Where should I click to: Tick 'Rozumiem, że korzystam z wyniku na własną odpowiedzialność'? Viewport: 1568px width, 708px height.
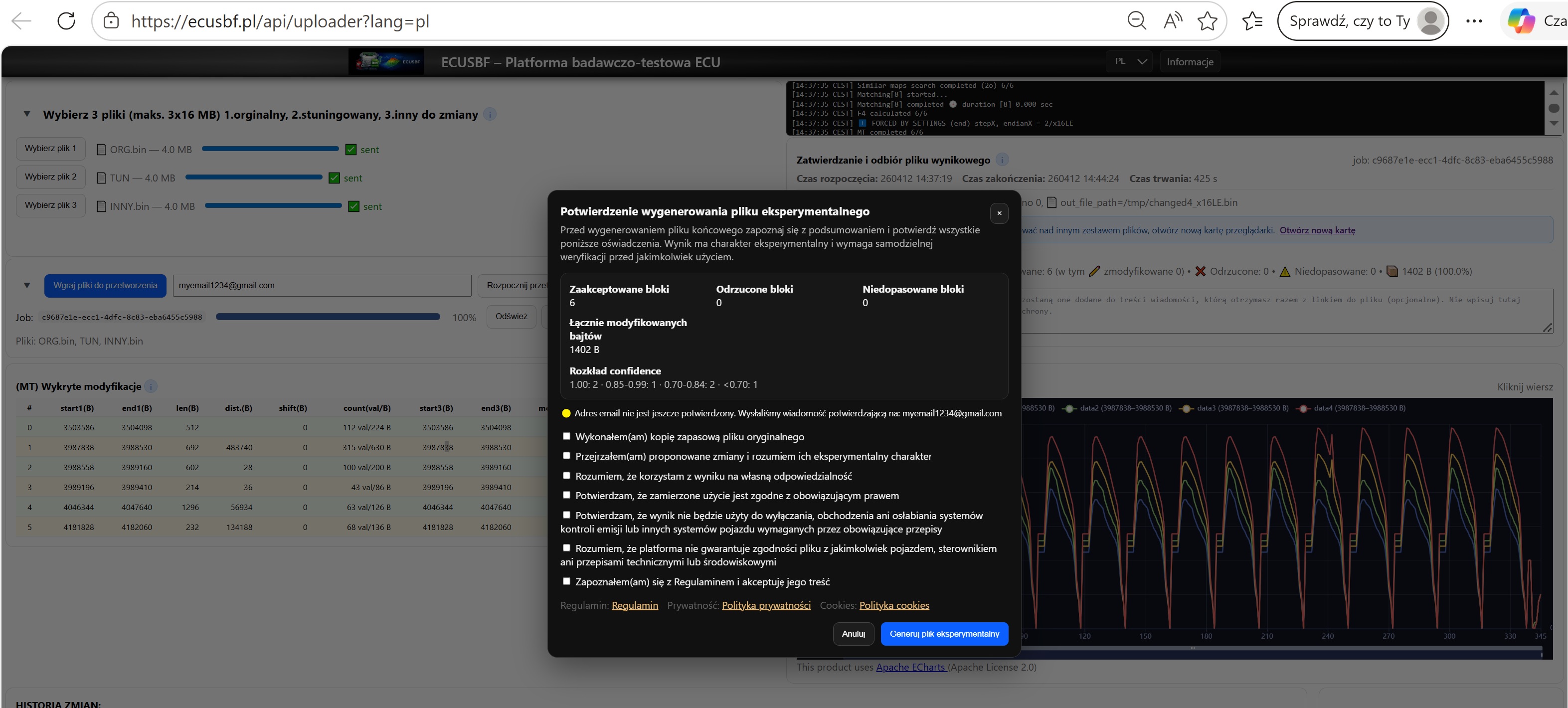click(567, 476)
